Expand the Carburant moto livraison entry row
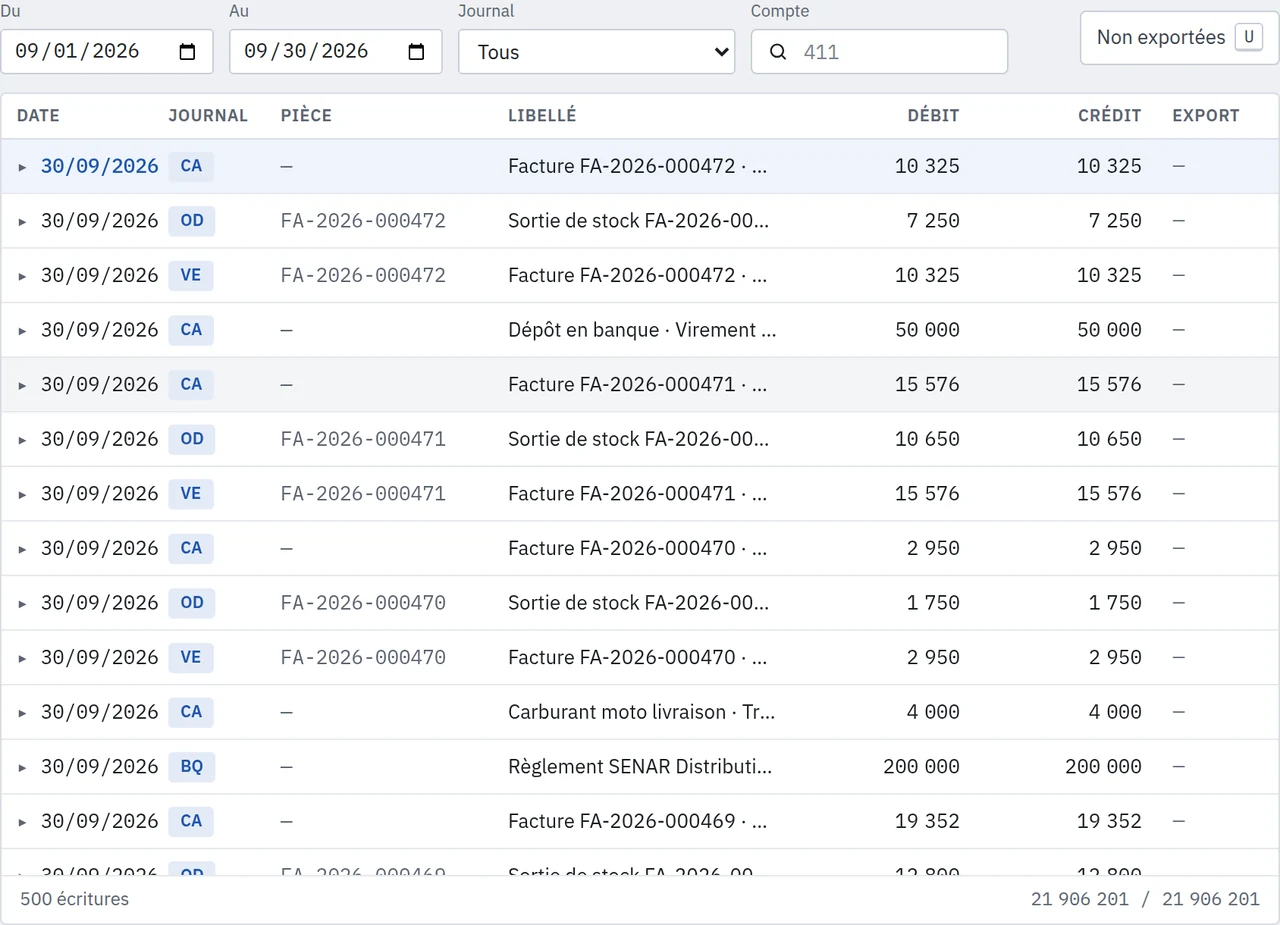 tap(23, 712)
